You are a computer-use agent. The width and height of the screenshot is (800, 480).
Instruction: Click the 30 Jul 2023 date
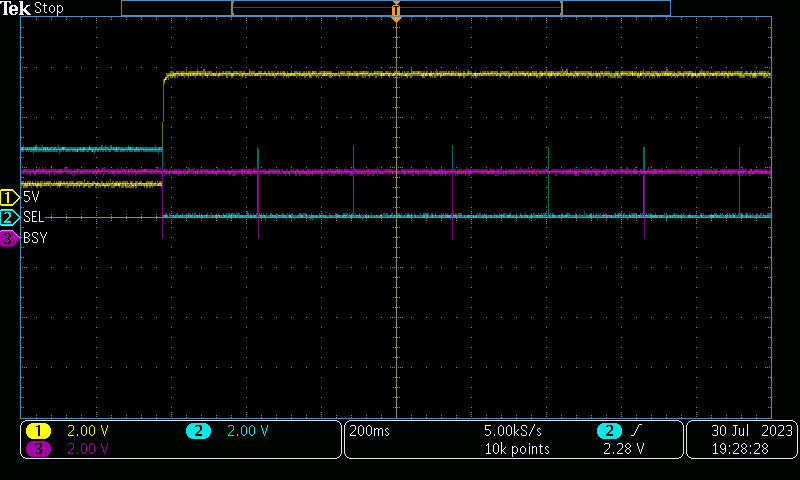[x=752, y=431]
